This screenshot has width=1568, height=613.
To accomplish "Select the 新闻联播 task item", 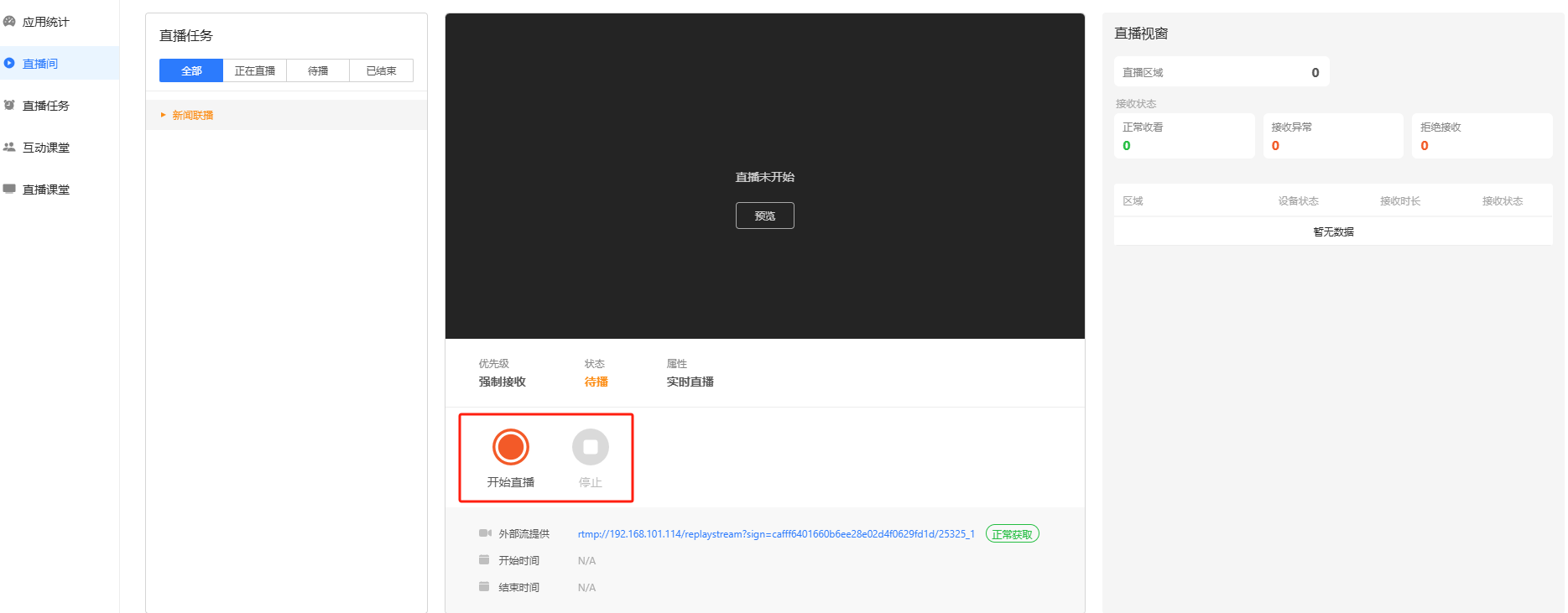I will click(193, 115).
